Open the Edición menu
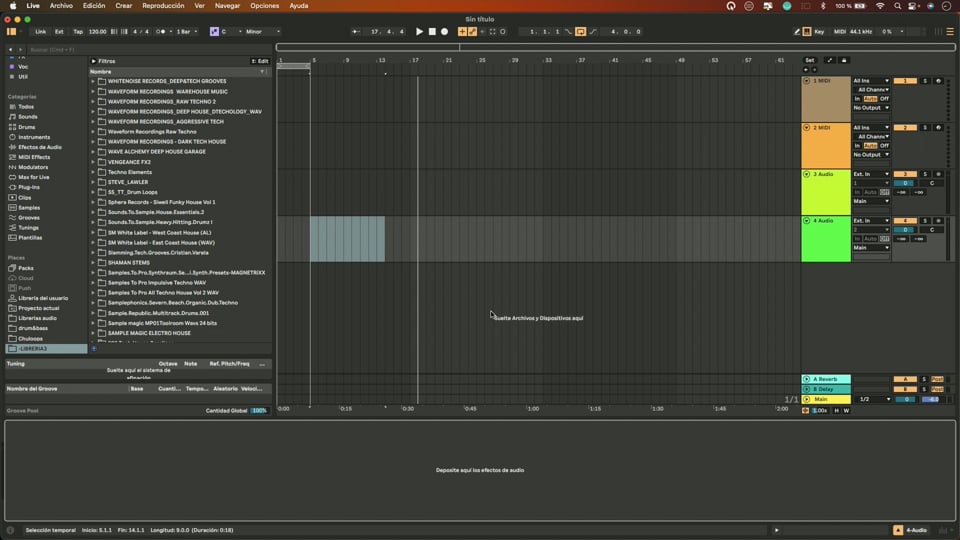 tap(94, 6)
